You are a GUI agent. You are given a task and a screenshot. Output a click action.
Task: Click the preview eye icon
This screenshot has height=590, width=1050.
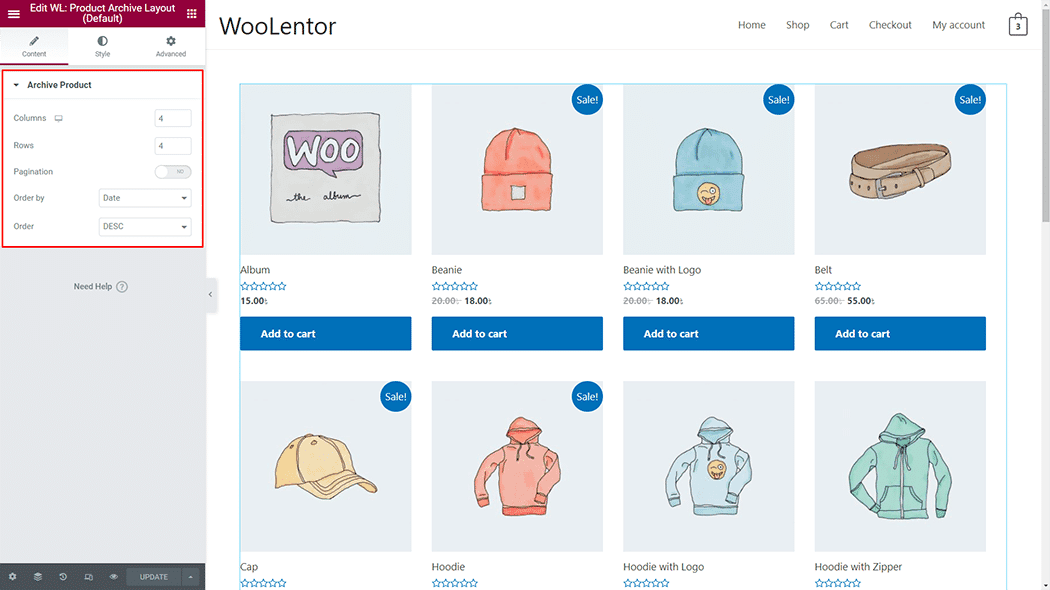click(x=113, y=577)
